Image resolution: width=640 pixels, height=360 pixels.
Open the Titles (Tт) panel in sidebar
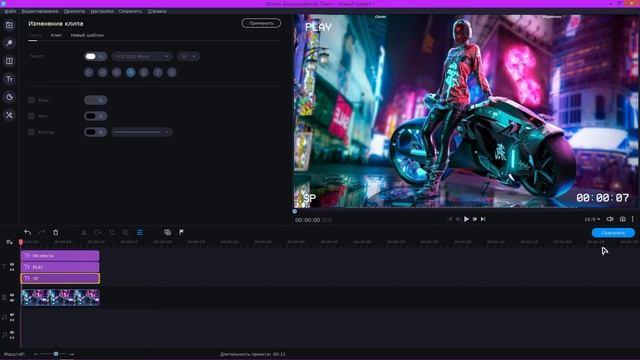pyautogui.click(x=9, y=79)
